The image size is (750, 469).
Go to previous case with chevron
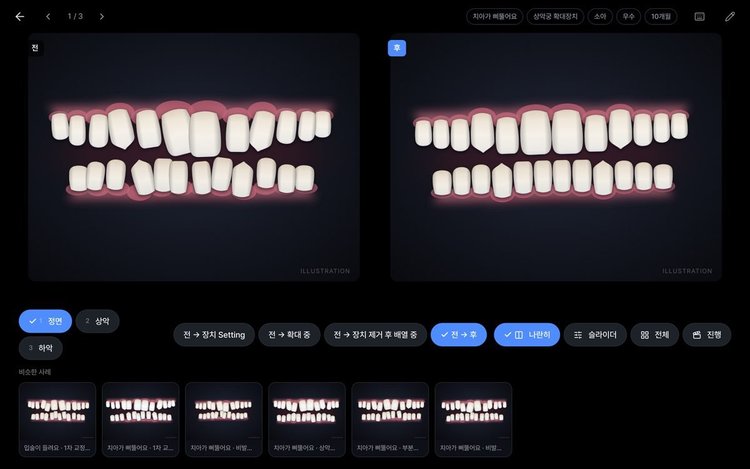coord(48,17)
